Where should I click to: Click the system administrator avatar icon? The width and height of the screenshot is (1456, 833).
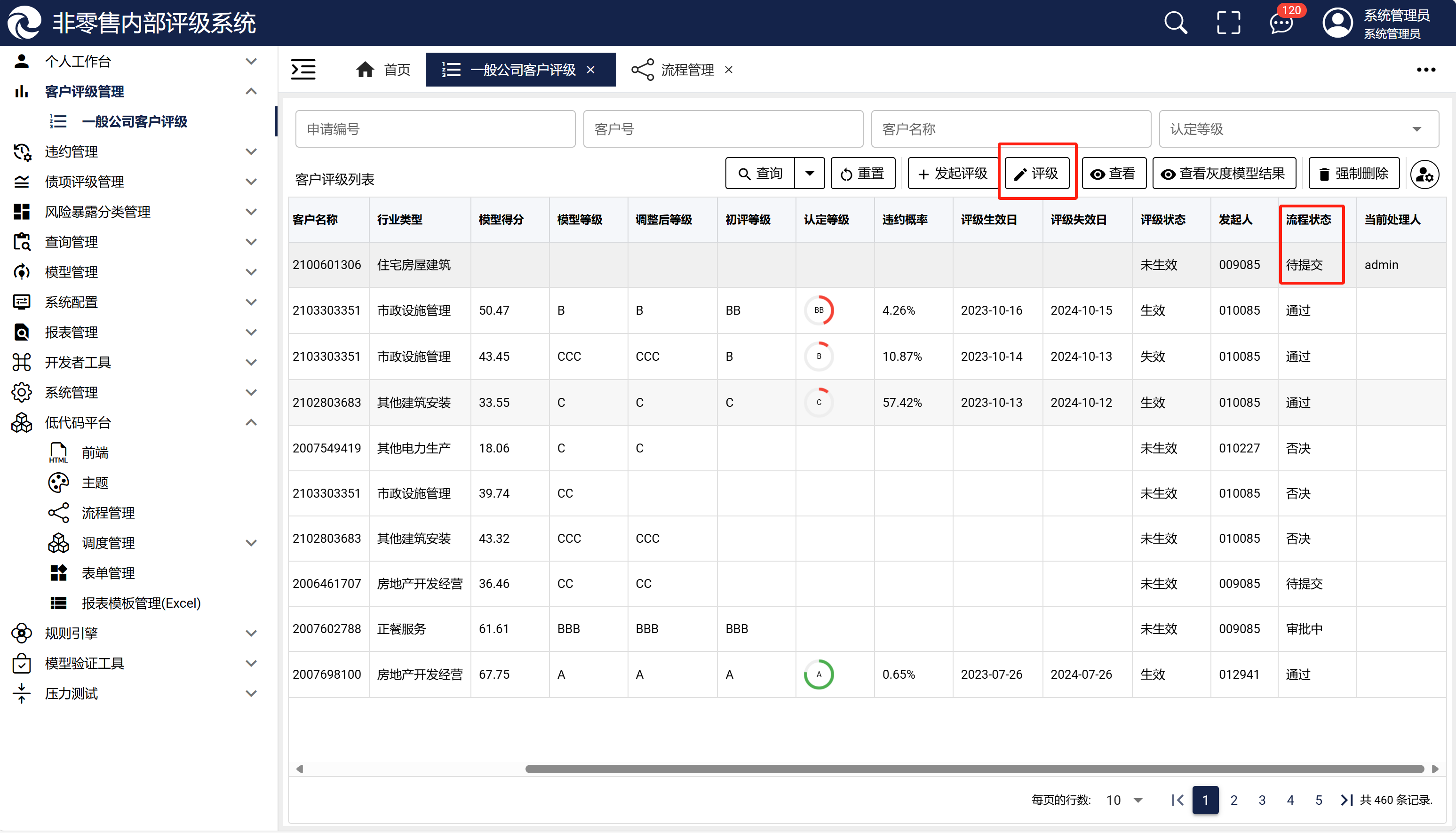[1337, 23]
